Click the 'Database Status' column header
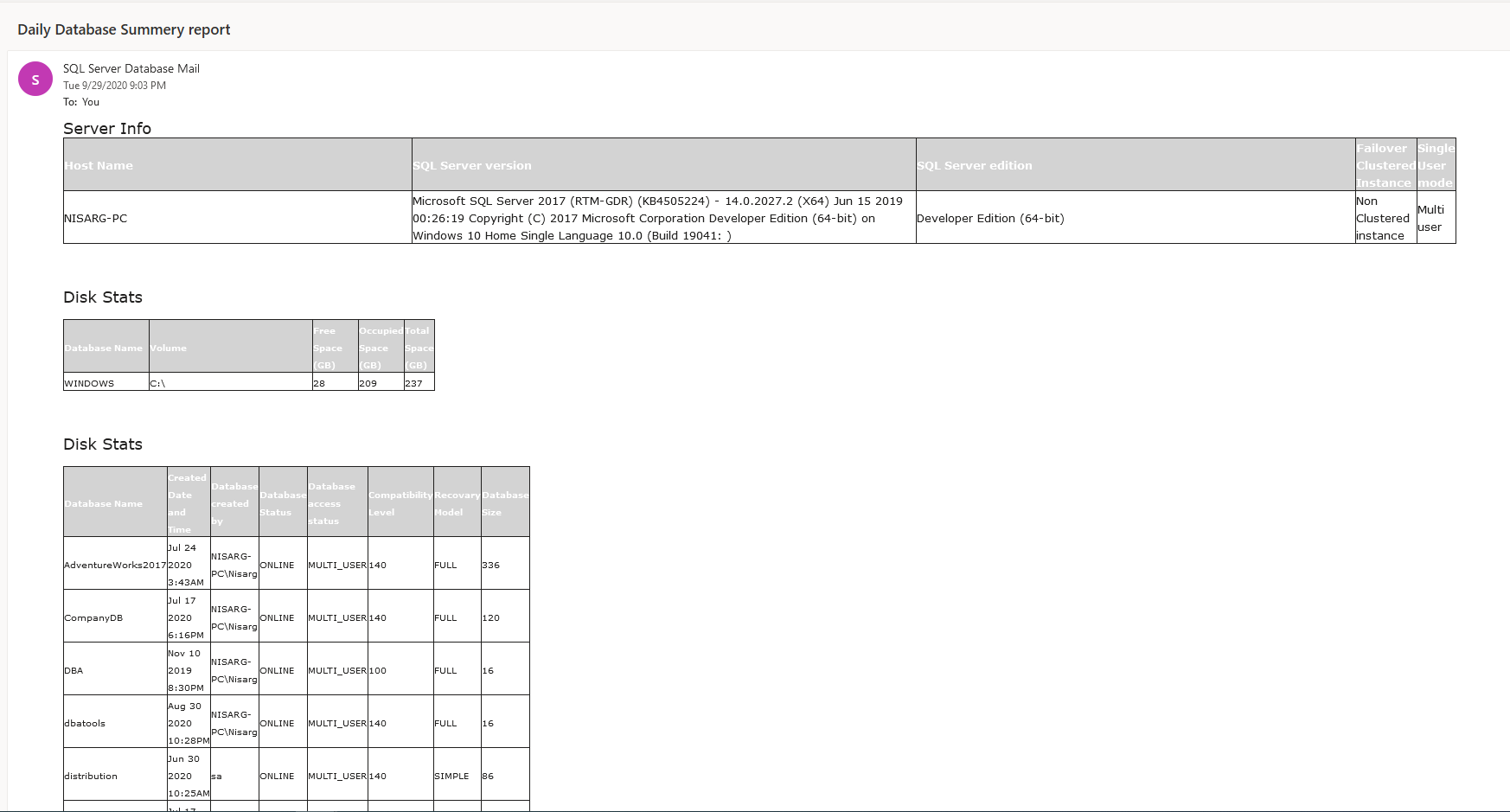 pyautogui.click(x=283, y=502)
